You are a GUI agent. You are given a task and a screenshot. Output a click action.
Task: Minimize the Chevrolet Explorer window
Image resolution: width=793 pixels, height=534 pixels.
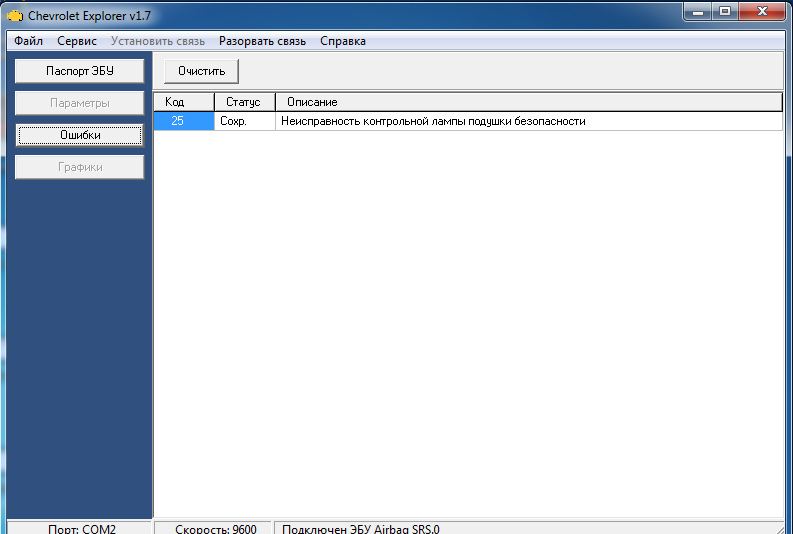[x=698, y=11]
